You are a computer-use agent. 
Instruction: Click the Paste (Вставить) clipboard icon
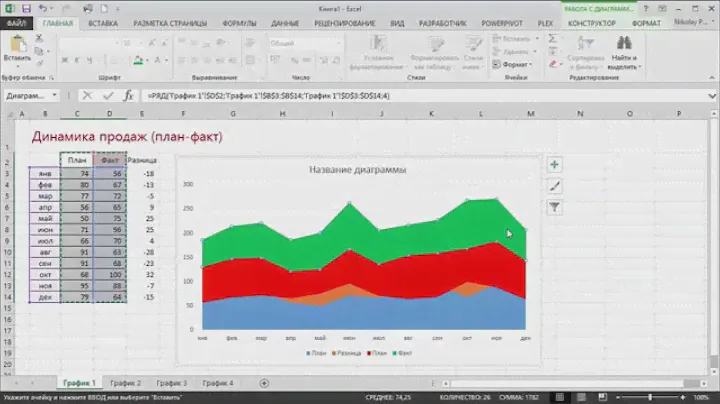click(19, 48)
